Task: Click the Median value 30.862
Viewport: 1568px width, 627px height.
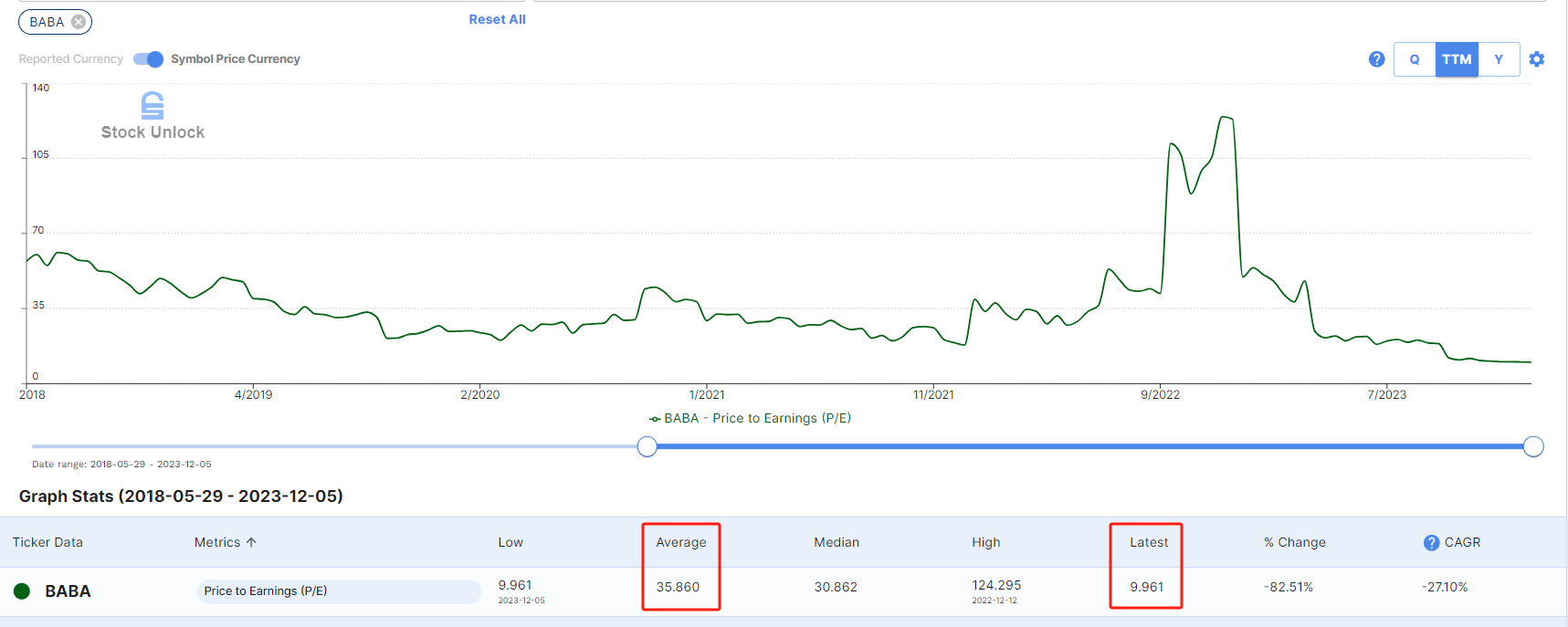Action: pos(836,587)
